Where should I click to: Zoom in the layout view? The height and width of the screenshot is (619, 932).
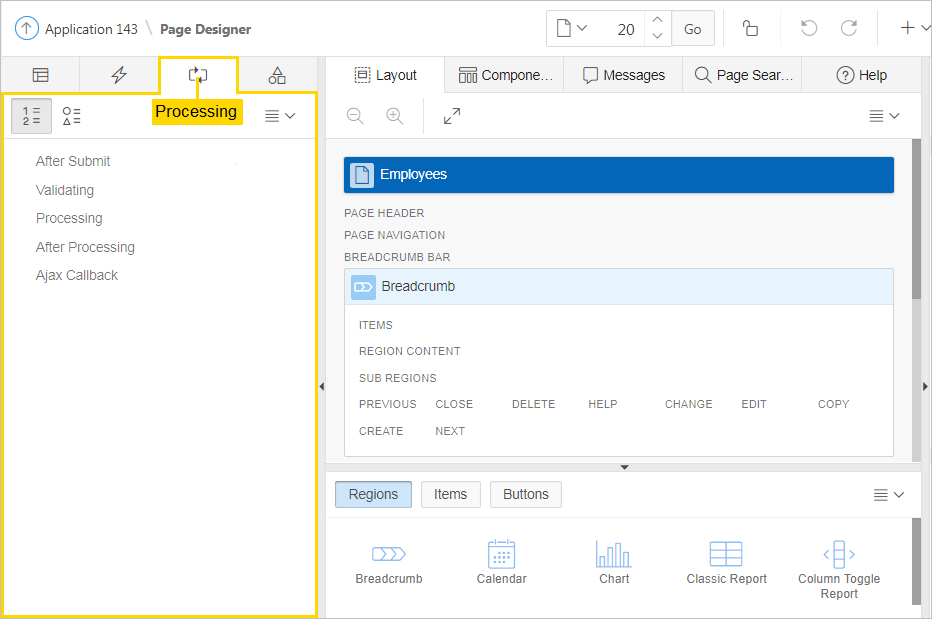click(395, 116)
